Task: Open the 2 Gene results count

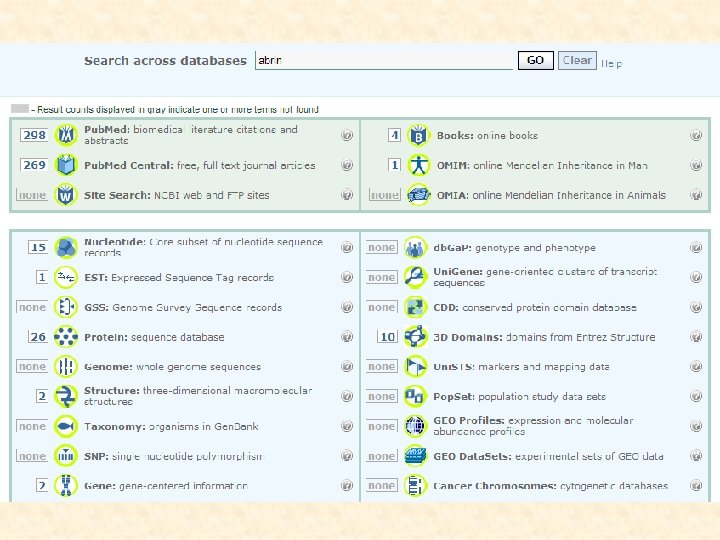Action: (42, 485)
